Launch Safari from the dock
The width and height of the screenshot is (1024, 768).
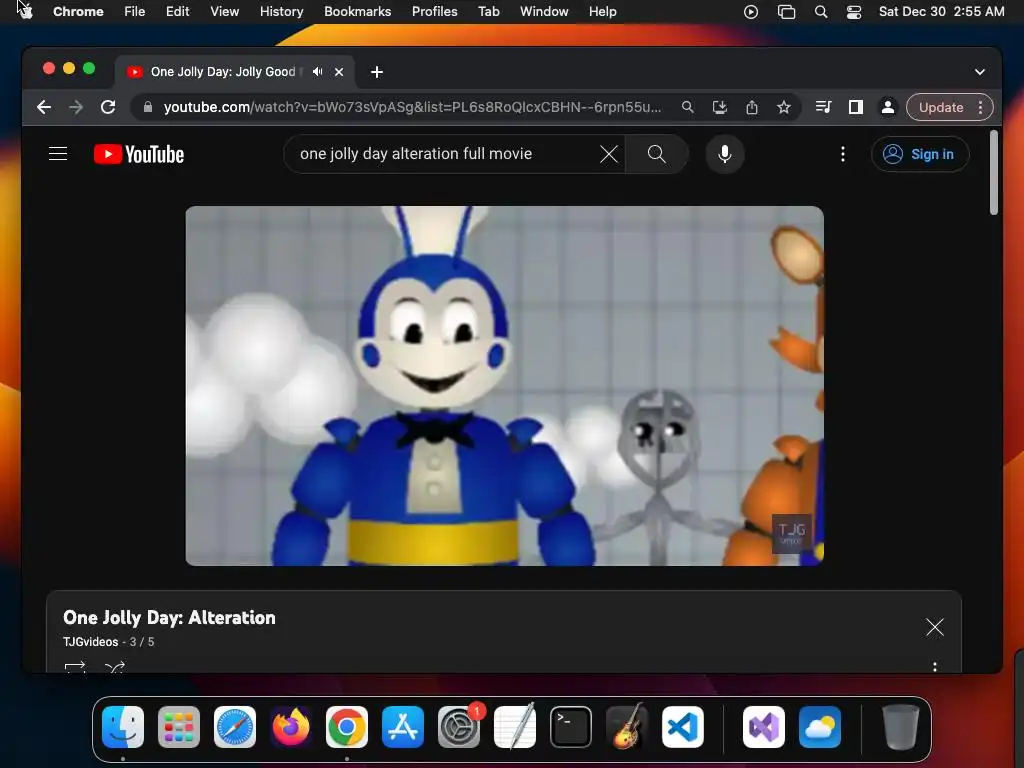coord(235,727)
